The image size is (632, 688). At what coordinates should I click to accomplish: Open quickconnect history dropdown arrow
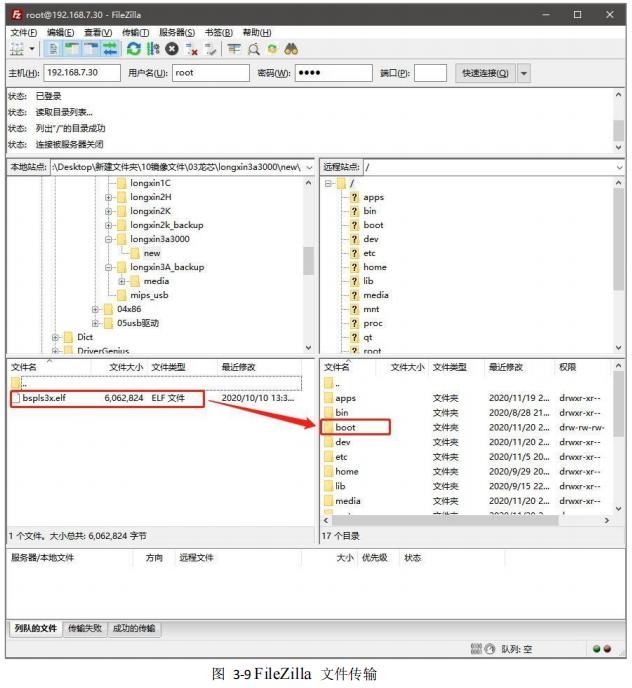(x=524, y=73)
